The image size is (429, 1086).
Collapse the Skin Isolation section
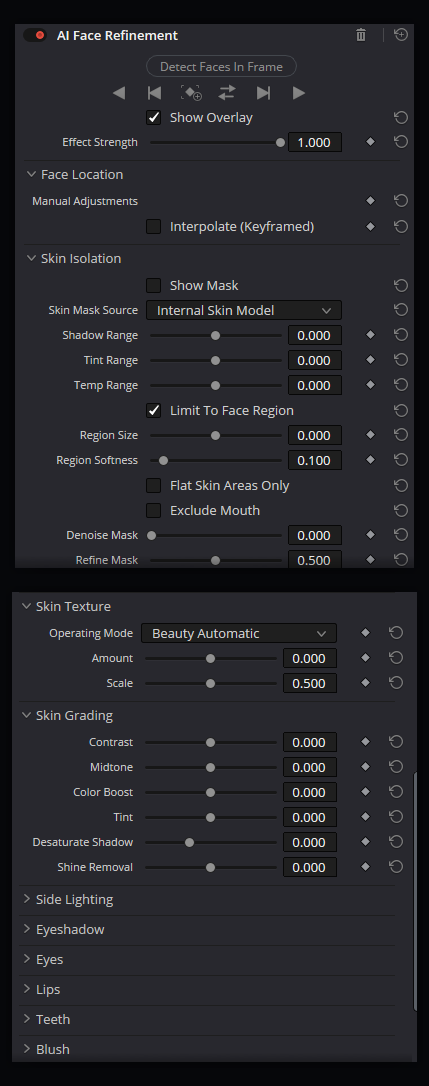[31, 258]
